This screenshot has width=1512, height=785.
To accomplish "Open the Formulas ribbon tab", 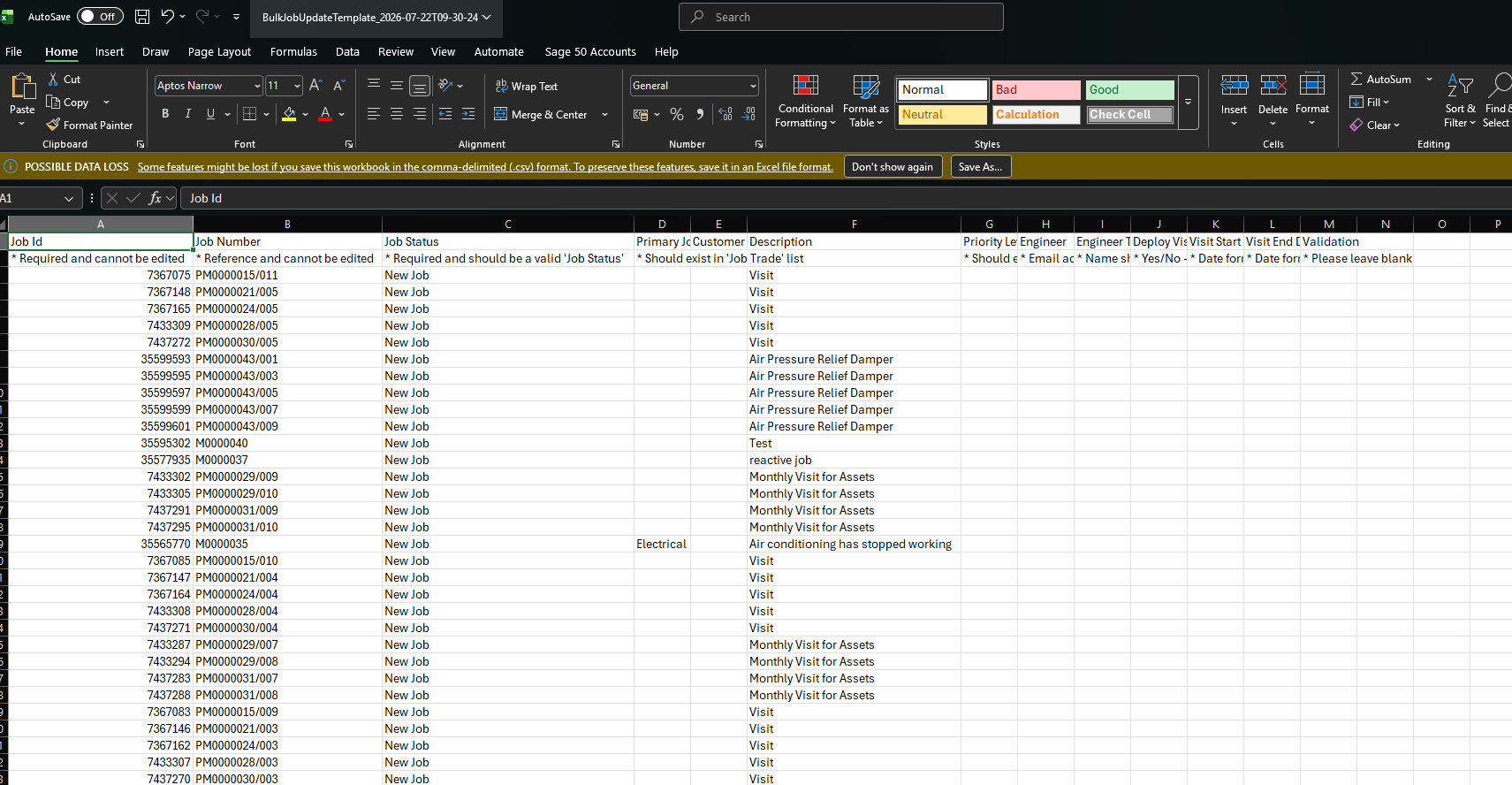I will coord(293,51).
